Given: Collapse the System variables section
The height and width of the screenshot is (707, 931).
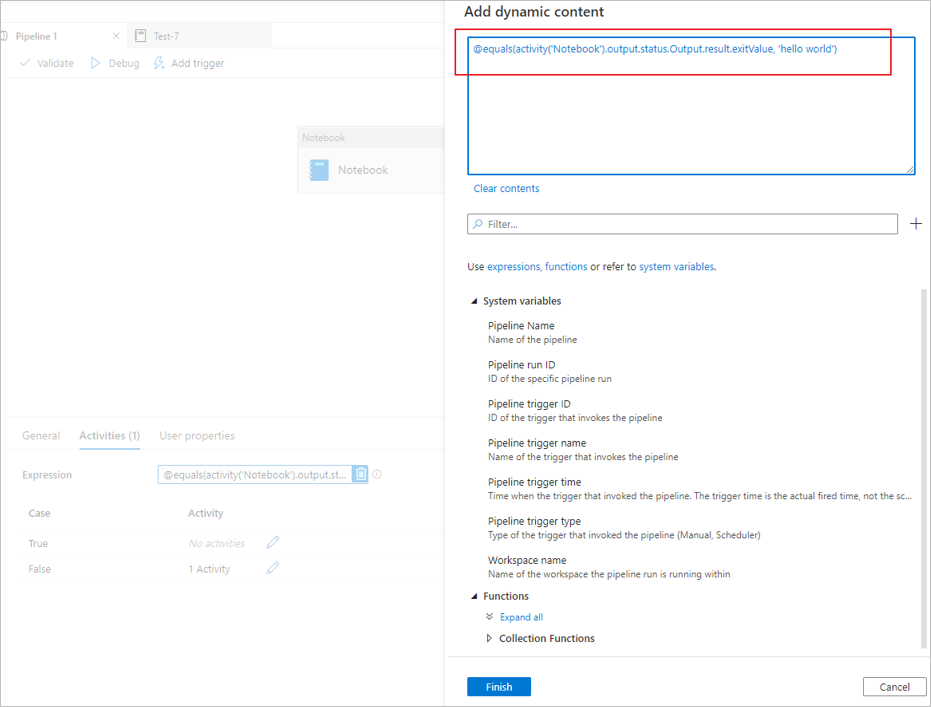Looking at the screenshot, I should click(475, 300).
